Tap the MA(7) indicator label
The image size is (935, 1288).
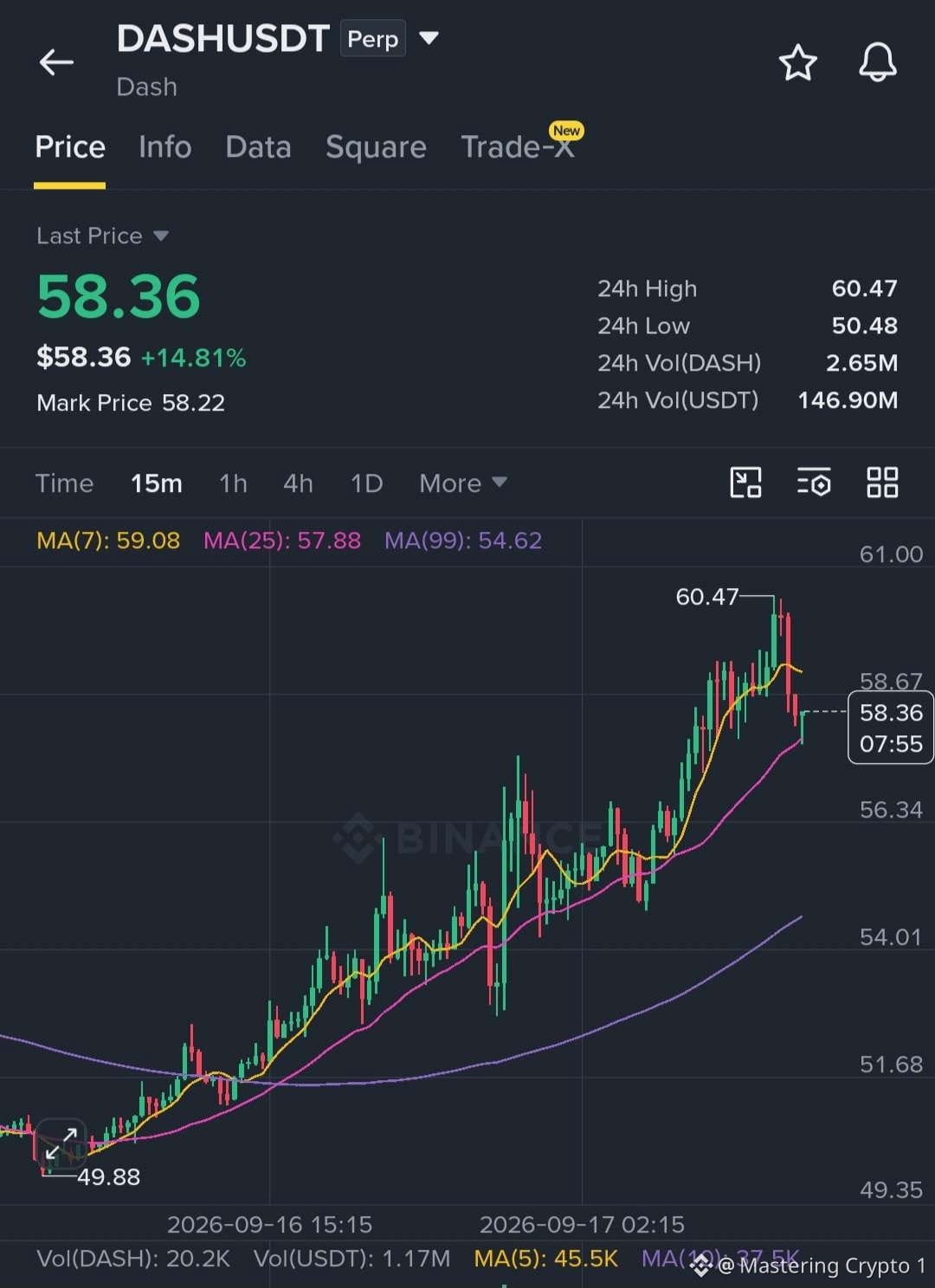(x=108, y=540)
